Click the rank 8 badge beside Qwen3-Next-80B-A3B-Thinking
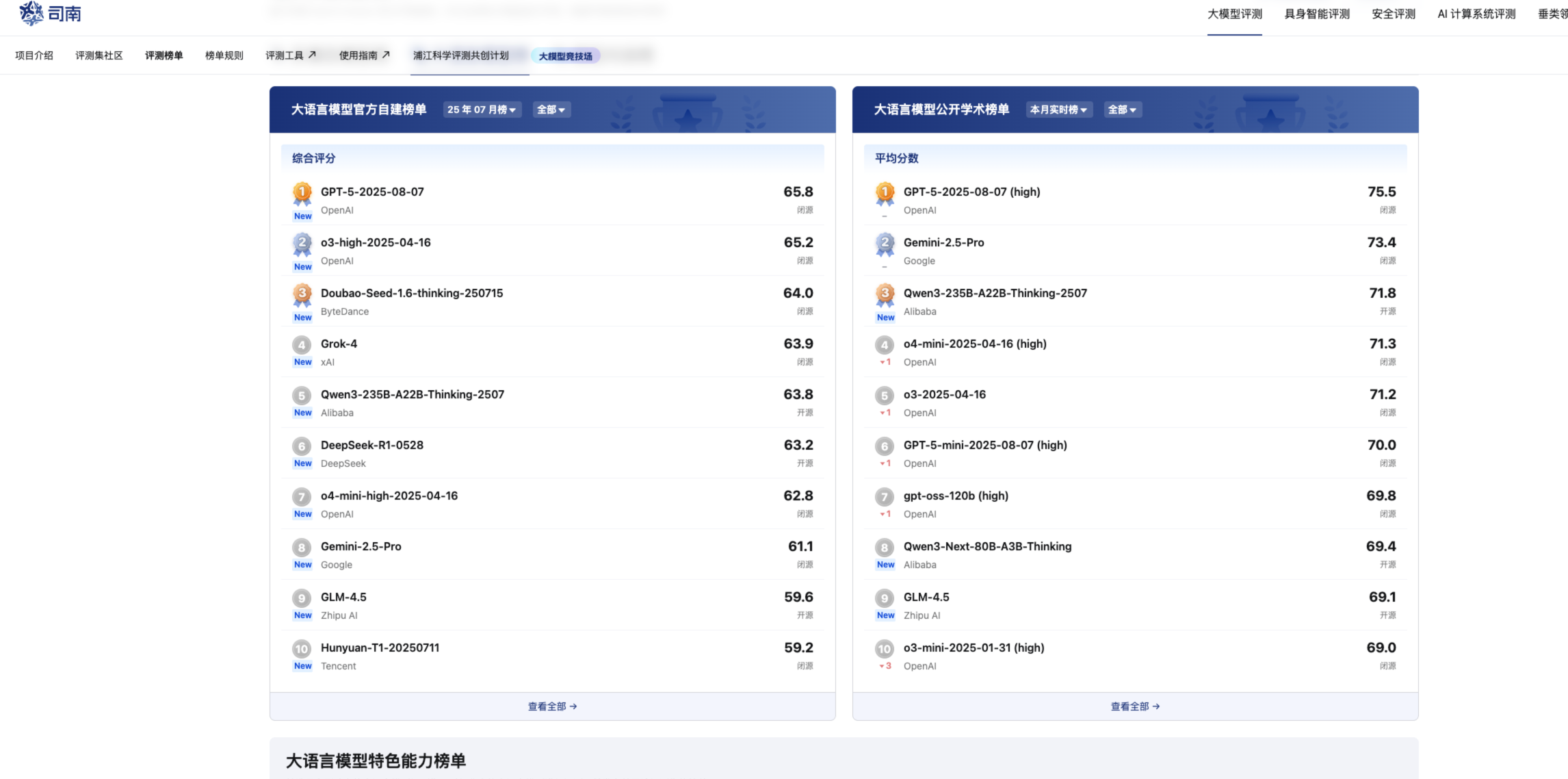This screenshot has width=1568, height=779. (x=885, y=547)
